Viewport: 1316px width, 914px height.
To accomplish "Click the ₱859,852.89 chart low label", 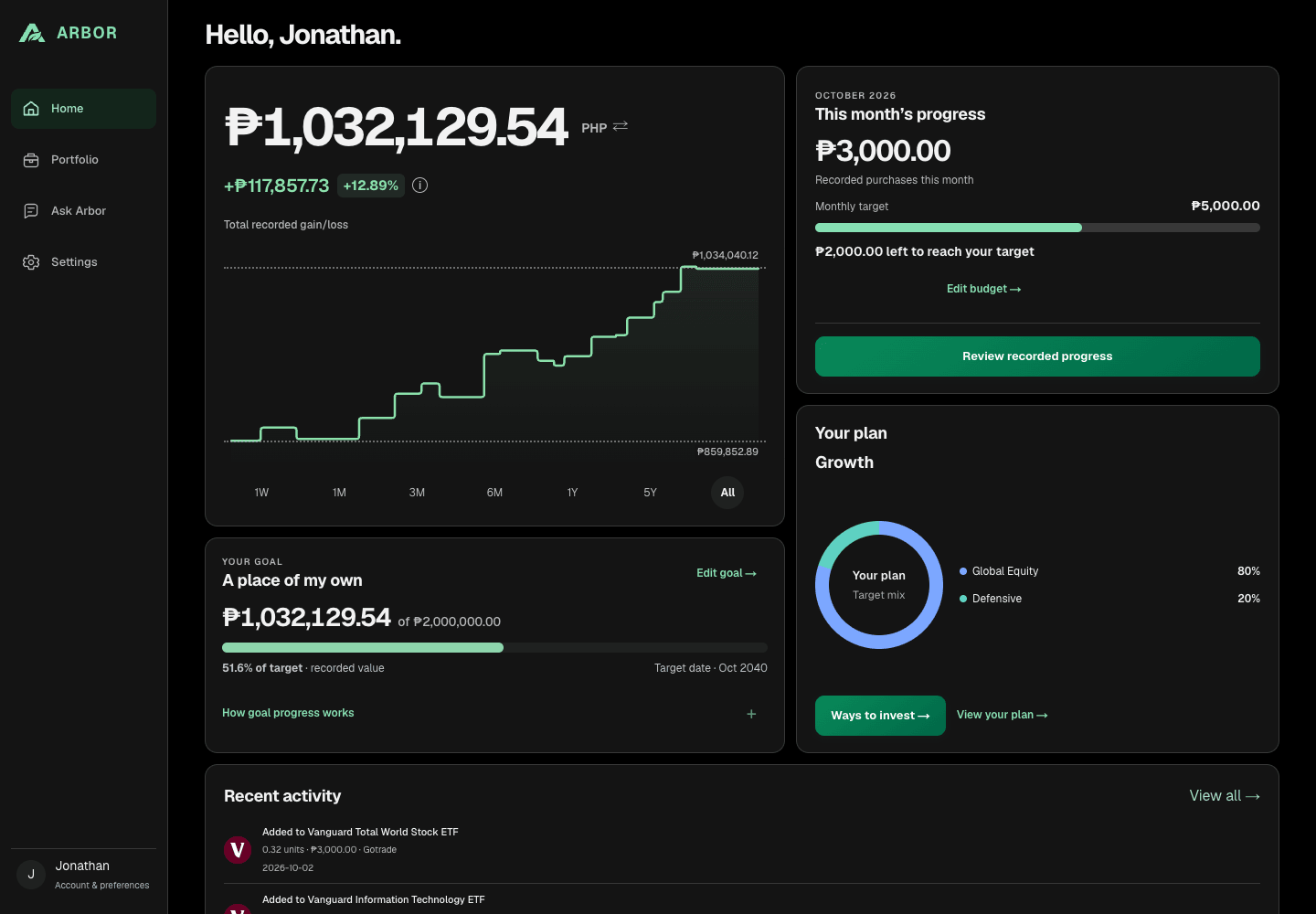I will 727,452.
